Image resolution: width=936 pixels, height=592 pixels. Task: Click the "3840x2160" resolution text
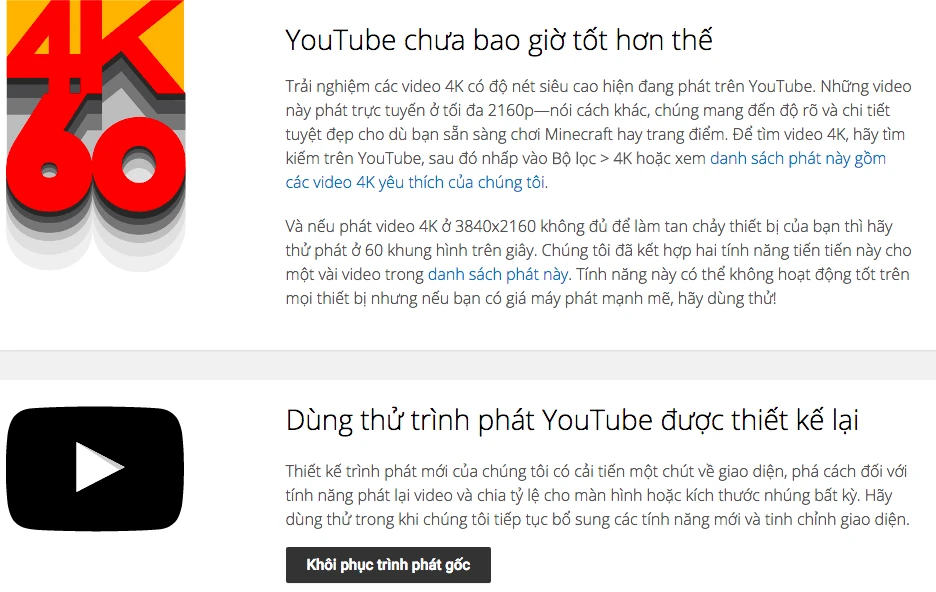point(495,227)
